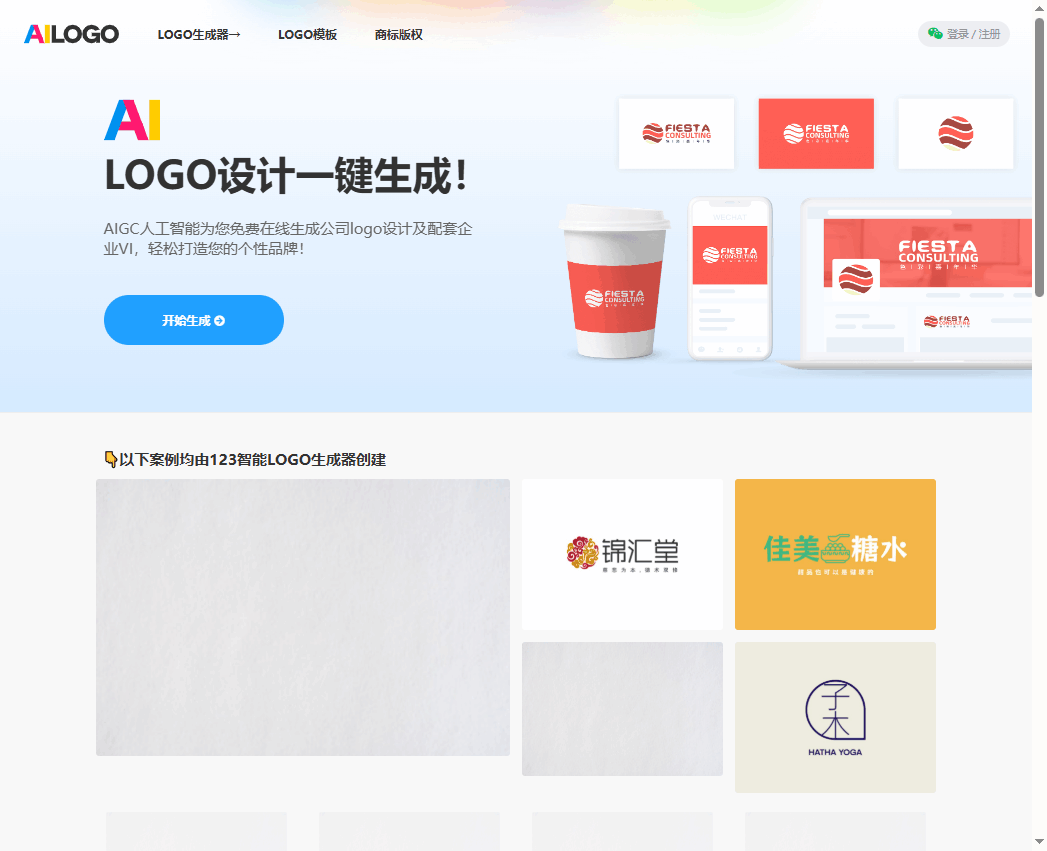1047x851 pixels.
Task: Click the large gray placeholder case image
Action: pos(302,617)
